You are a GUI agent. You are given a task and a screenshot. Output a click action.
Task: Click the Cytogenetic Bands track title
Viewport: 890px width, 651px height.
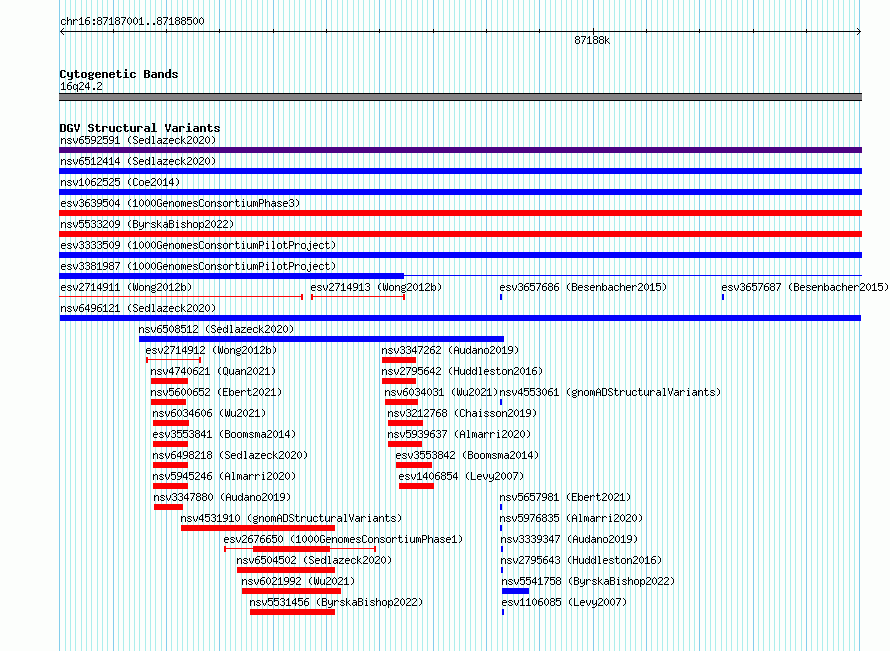(x=119, y=74)
